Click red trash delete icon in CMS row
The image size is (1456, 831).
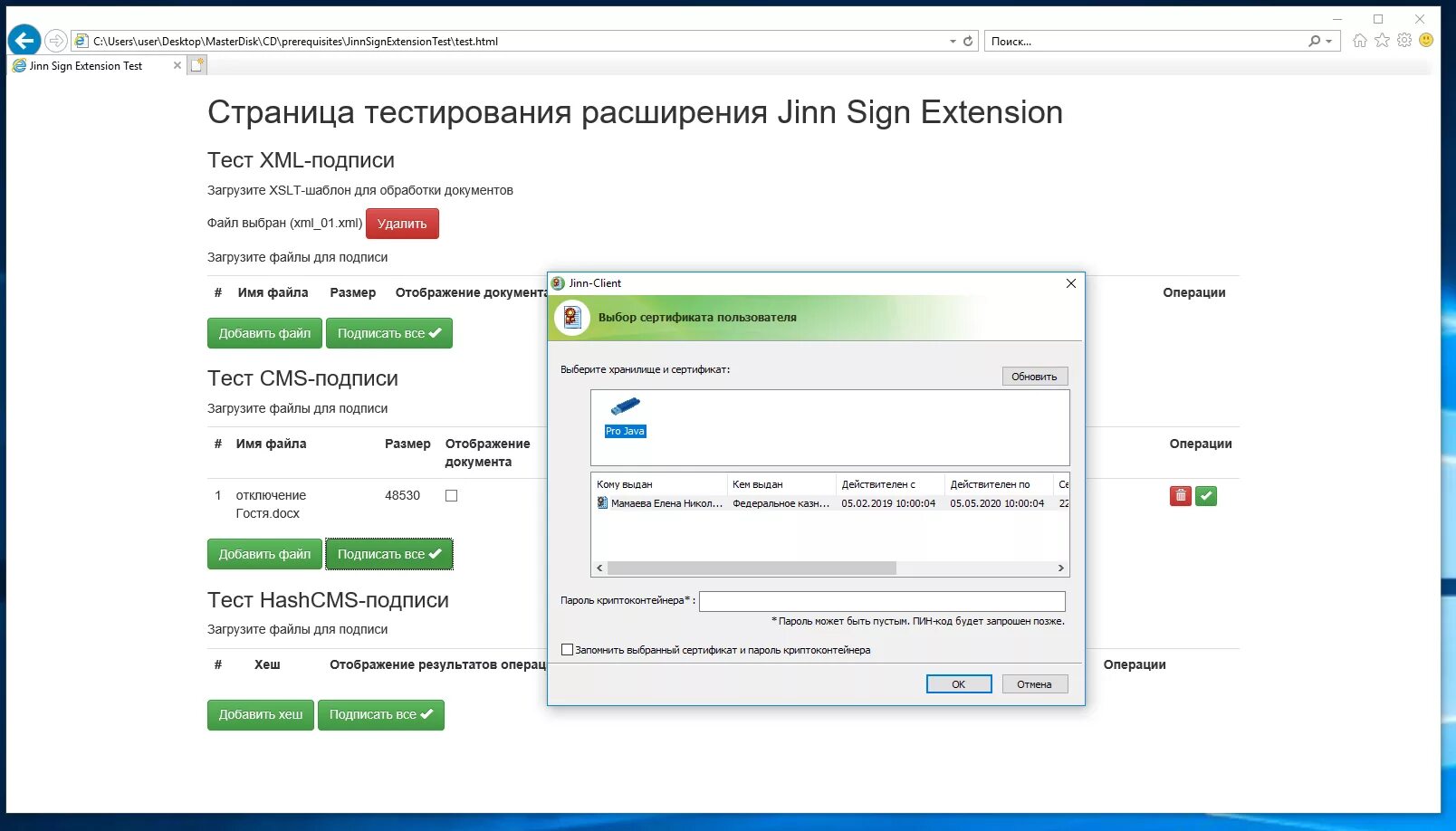(1181, 496)
